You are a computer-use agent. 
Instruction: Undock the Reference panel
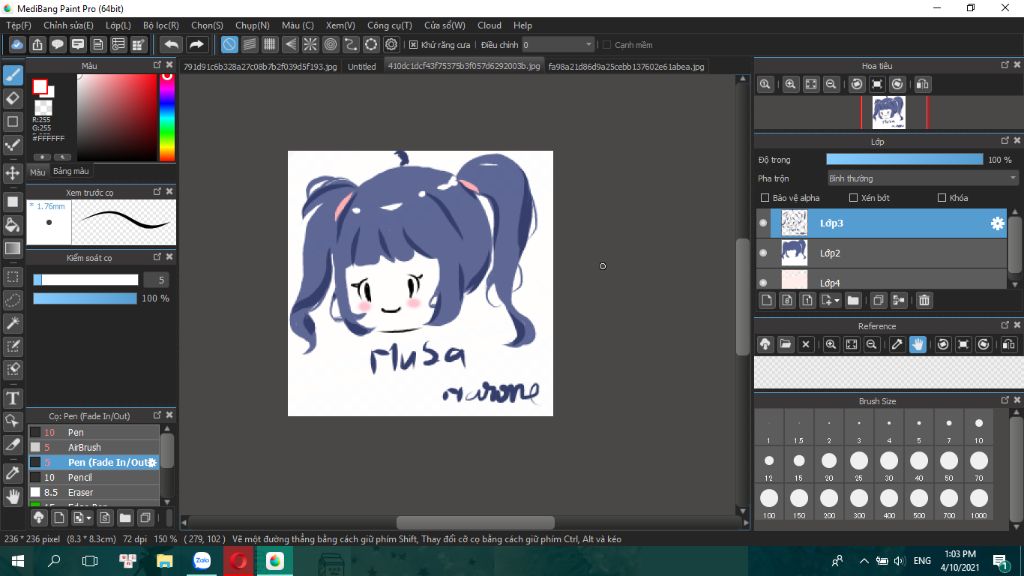[x=1004, y=325]
